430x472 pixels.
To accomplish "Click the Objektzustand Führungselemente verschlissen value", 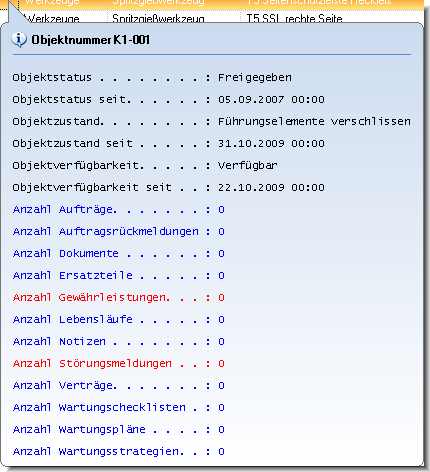I will tap(314, 122).
